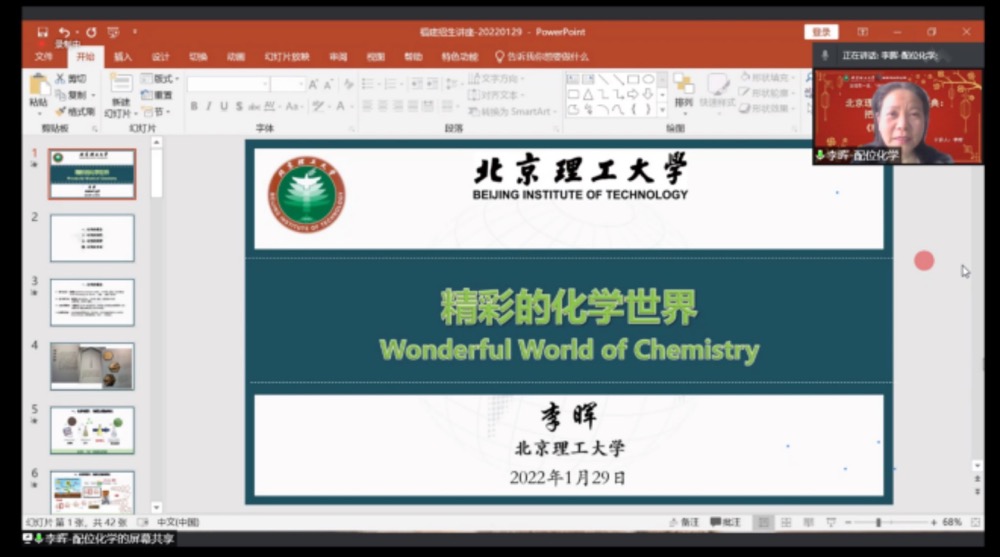
Task: Select the Text Box shape in gallery
Action: pyautogui.click(x=573, y=79)
